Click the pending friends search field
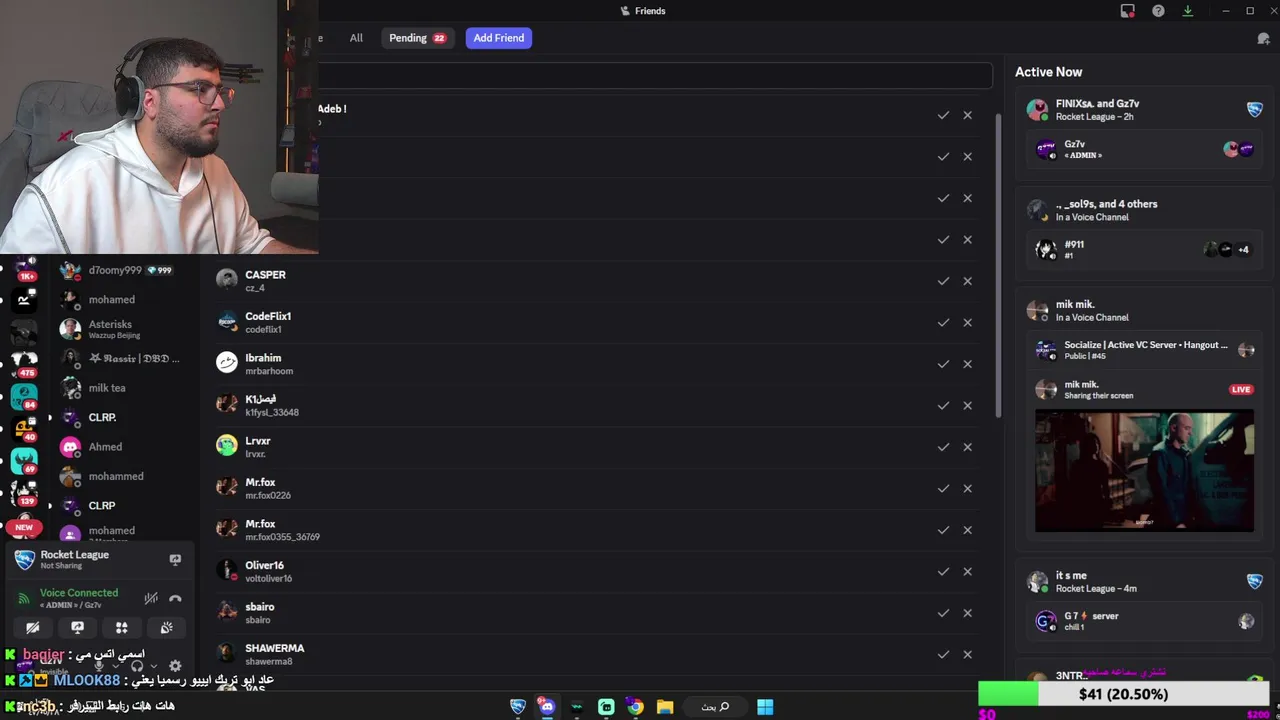The width and height of the screenshot is (1280, 720). coord(655,76)
